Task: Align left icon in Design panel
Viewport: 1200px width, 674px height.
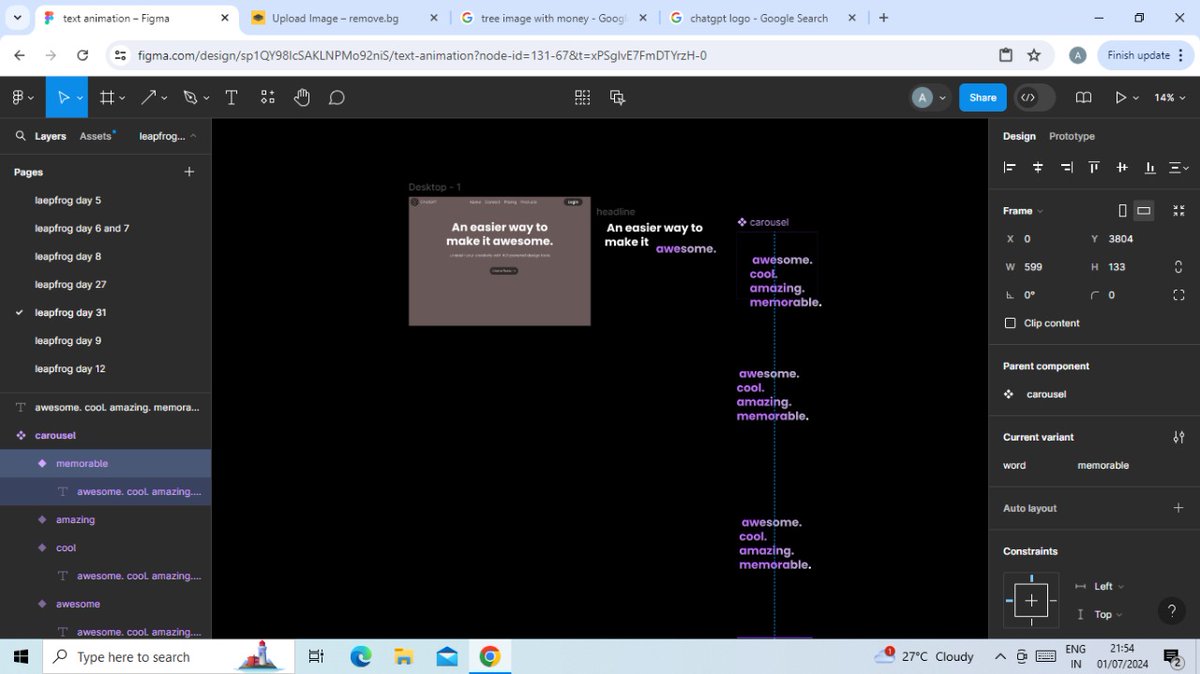Action: coord(1010,168)
